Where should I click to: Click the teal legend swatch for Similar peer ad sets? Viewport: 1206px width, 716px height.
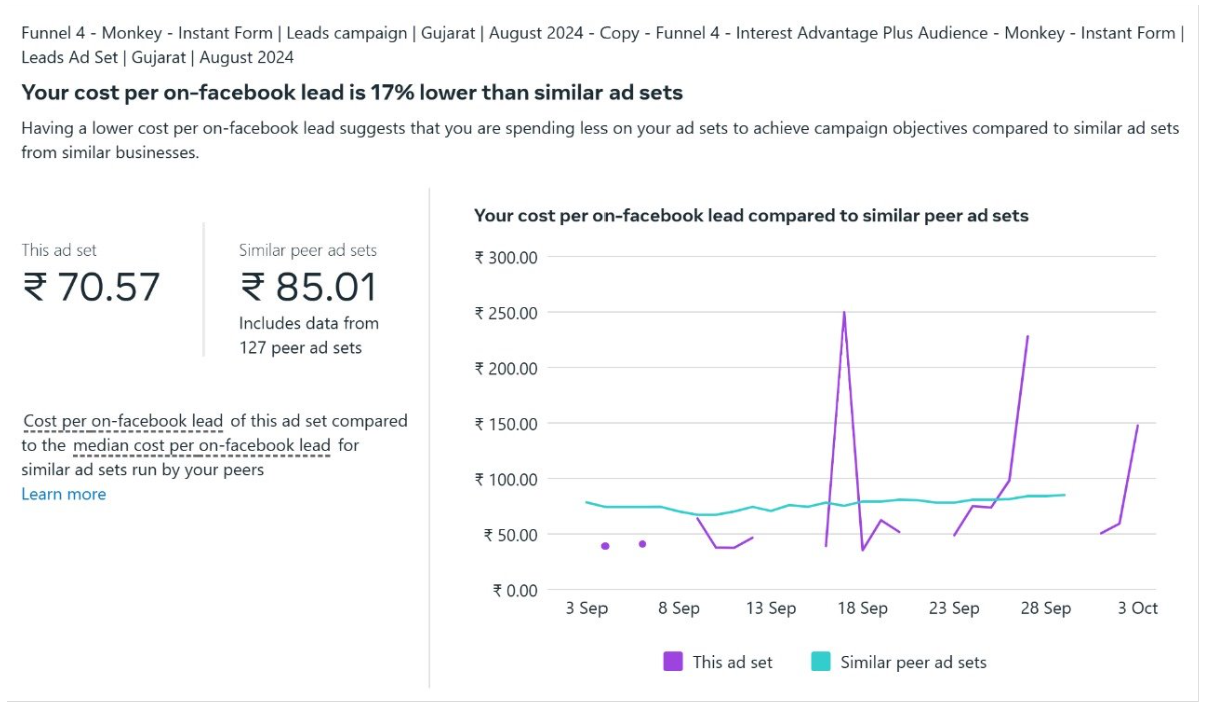pos(821,662)
